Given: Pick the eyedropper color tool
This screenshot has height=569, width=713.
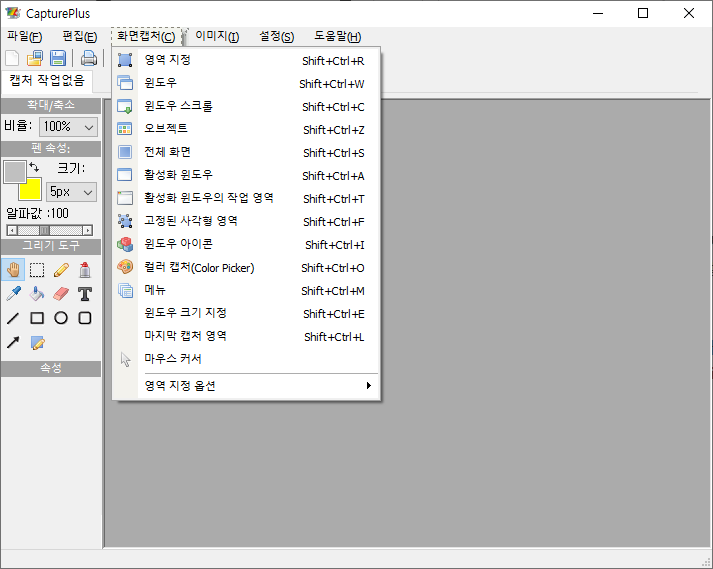Looking at the screenshot, I should pyautogui.click(x=13, y=294).
